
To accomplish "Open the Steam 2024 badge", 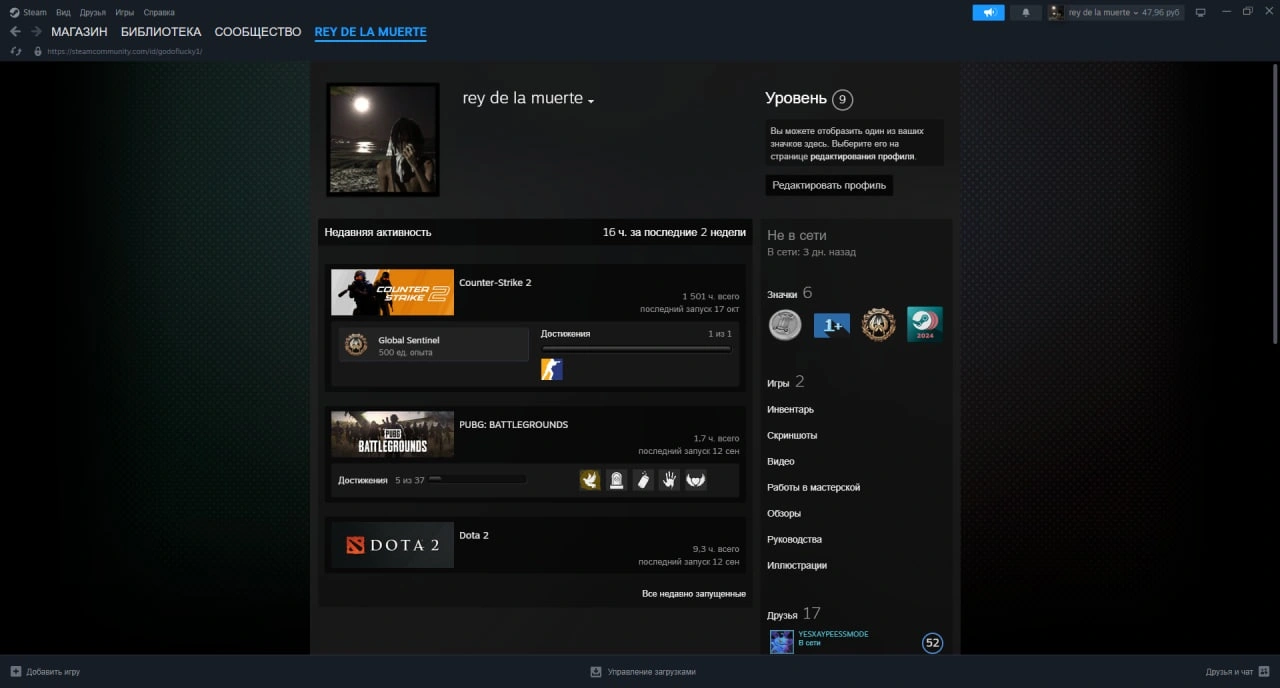I will tap(924, 325).
